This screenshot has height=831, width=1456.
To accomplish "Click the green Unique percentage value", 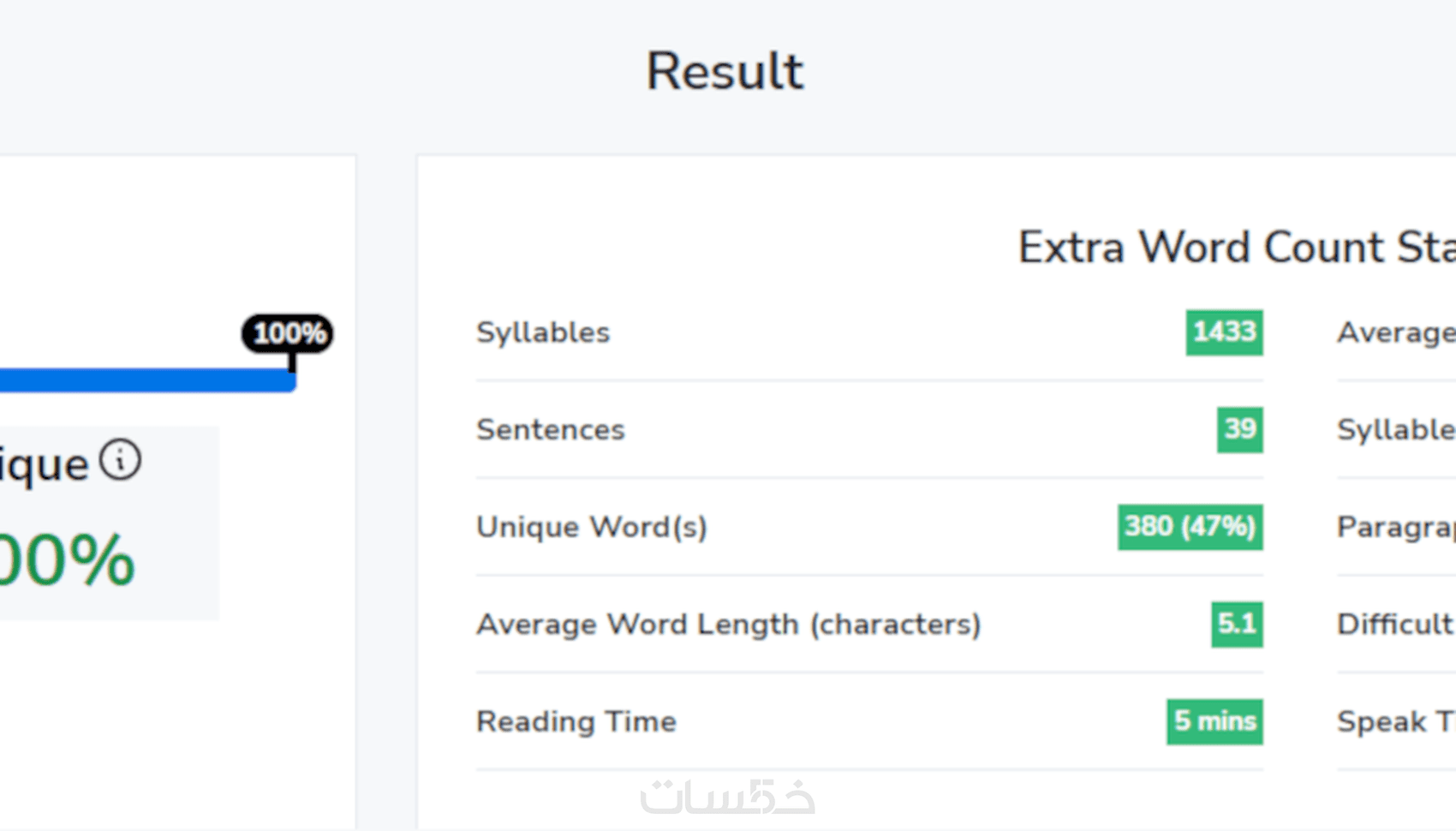I will pos(67,561).
